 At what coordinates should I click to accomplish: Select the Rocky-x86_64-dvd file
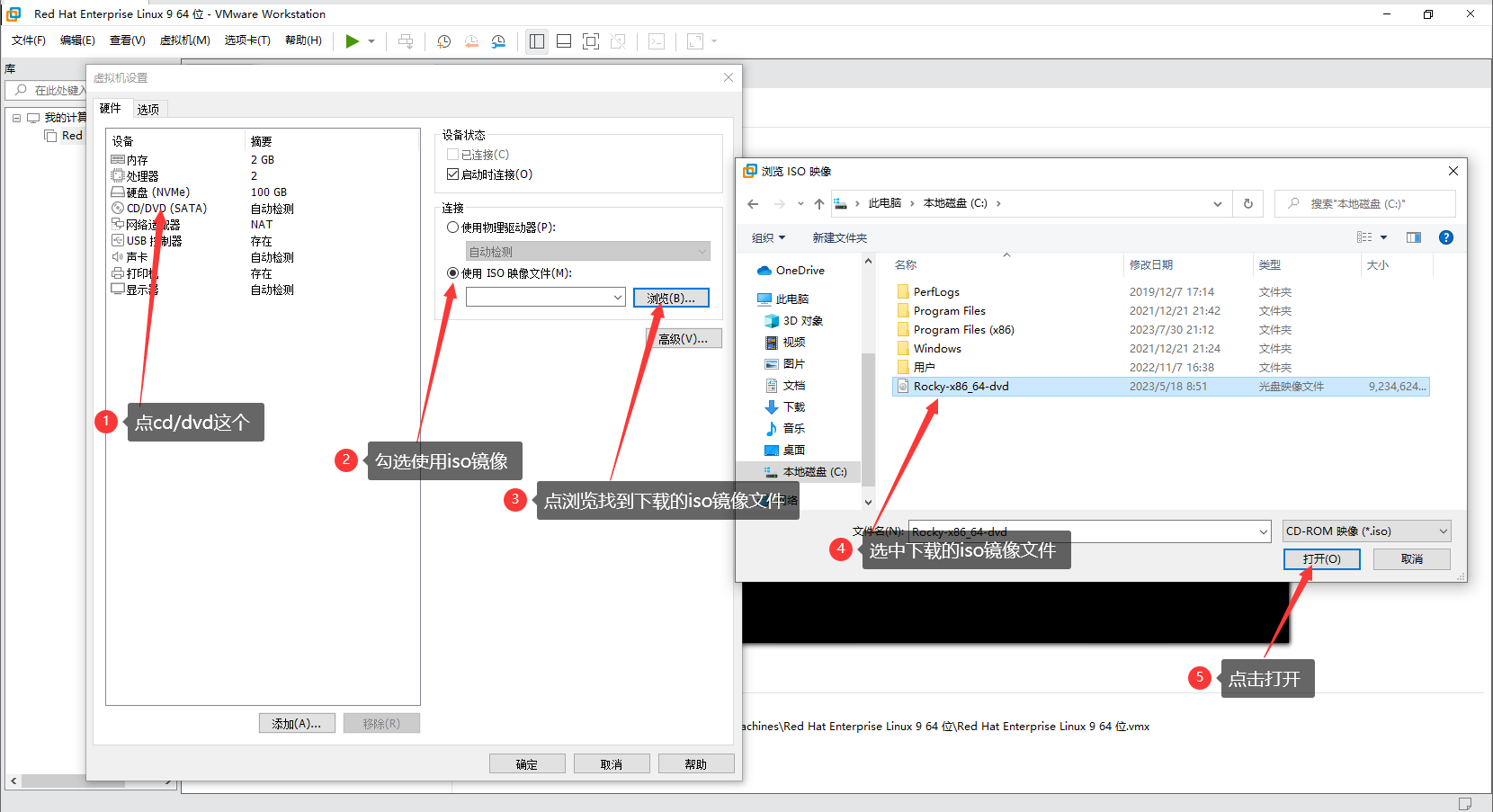tap(1161, 387)
